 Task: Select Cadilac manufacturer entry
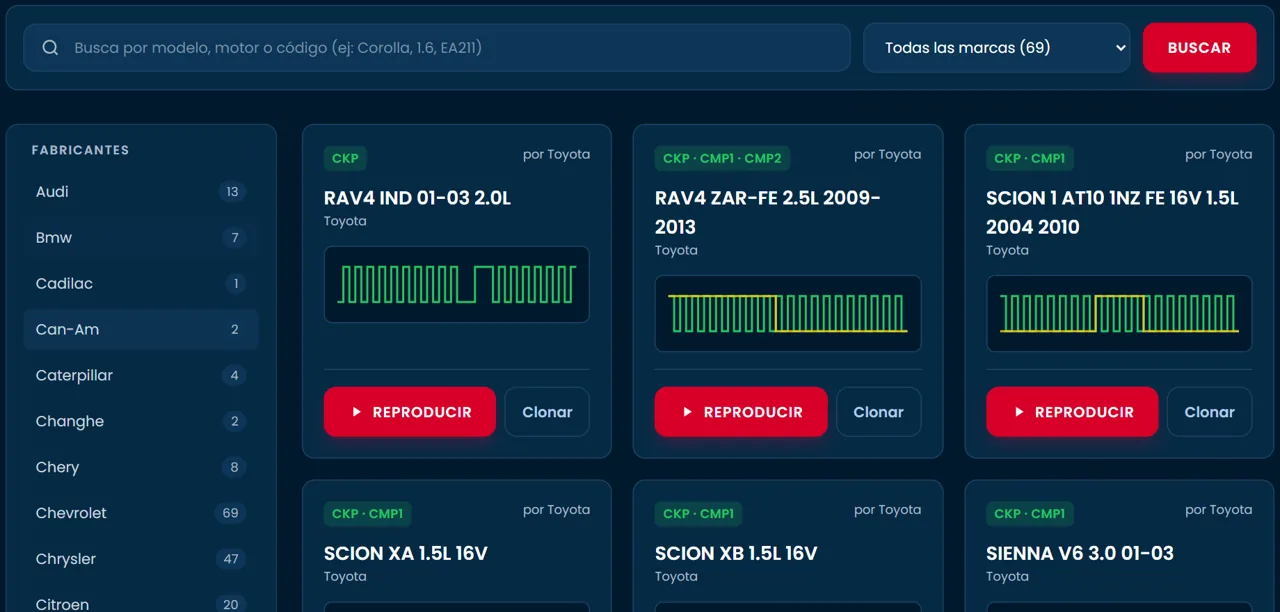[x=141, y=284]
